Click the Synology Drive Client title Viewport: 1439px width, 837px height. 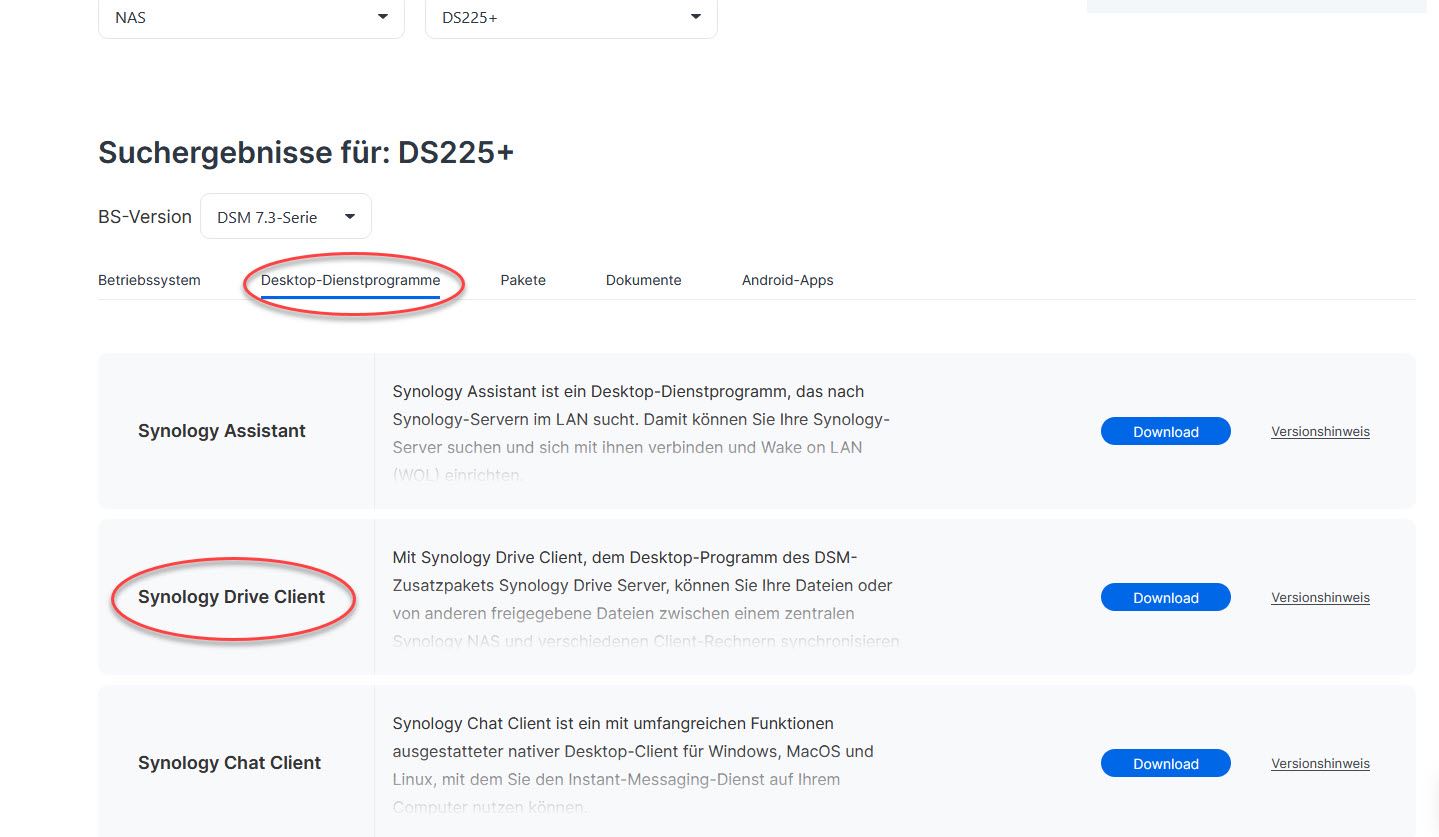pos(231,597)
